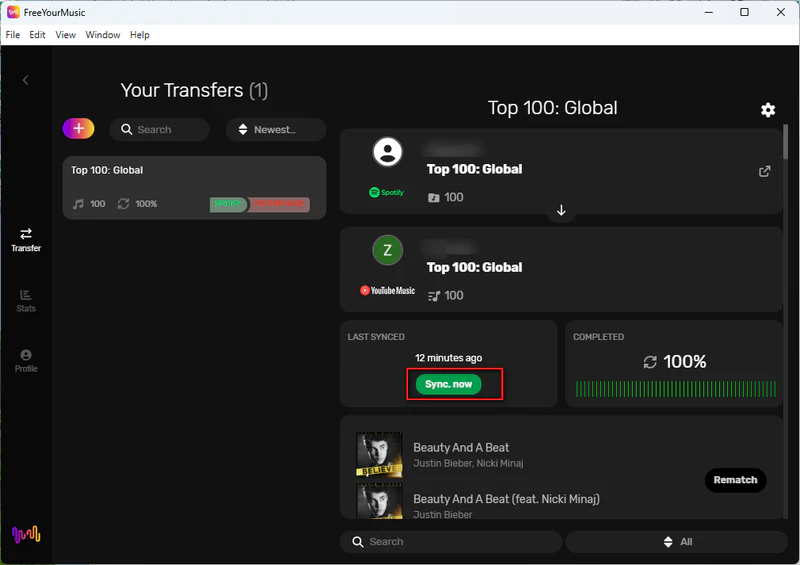Click the Rematch button
The image size is (800, 565).
pyautogui.click(x=735, y=480)
